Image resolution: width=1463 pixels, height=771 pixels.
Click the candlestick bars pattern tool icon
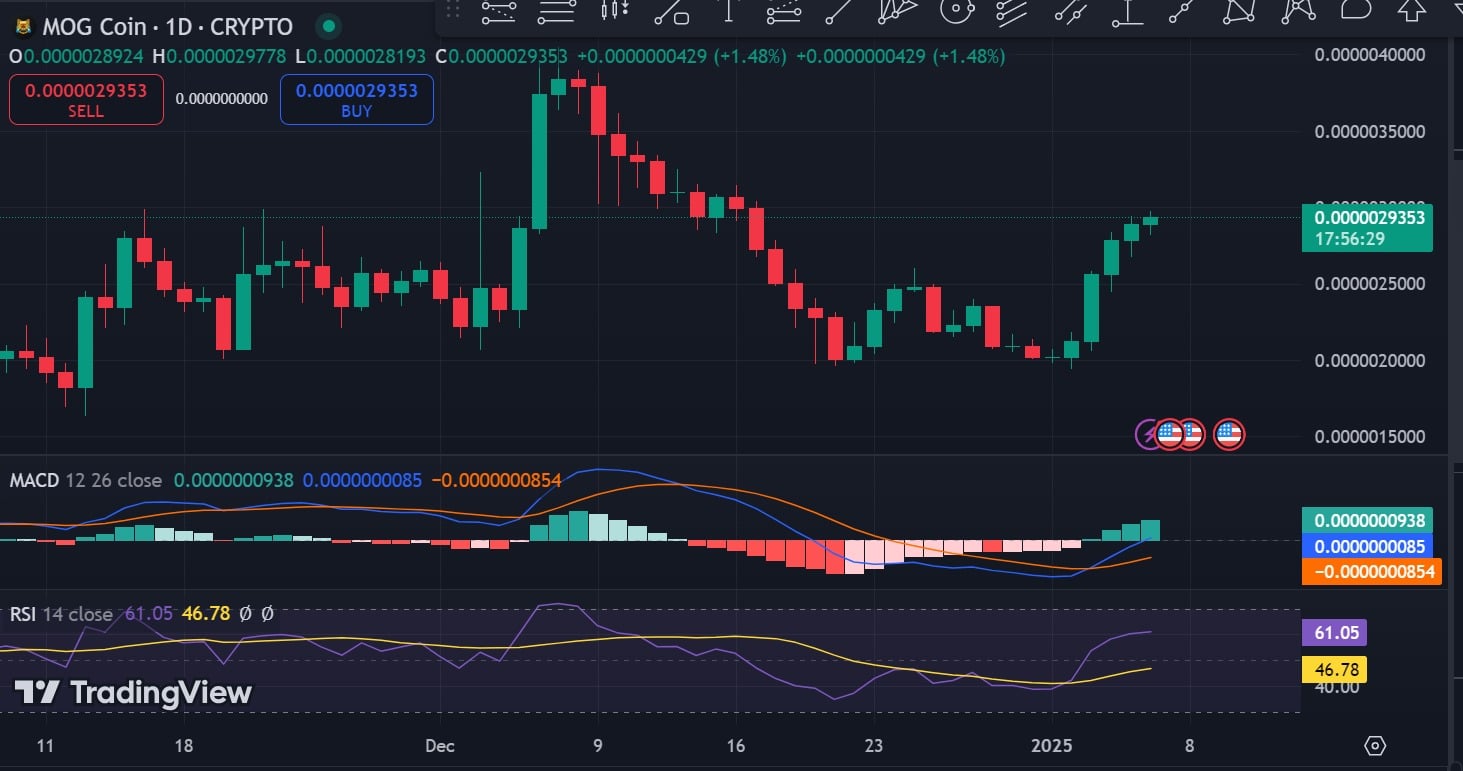614,11
